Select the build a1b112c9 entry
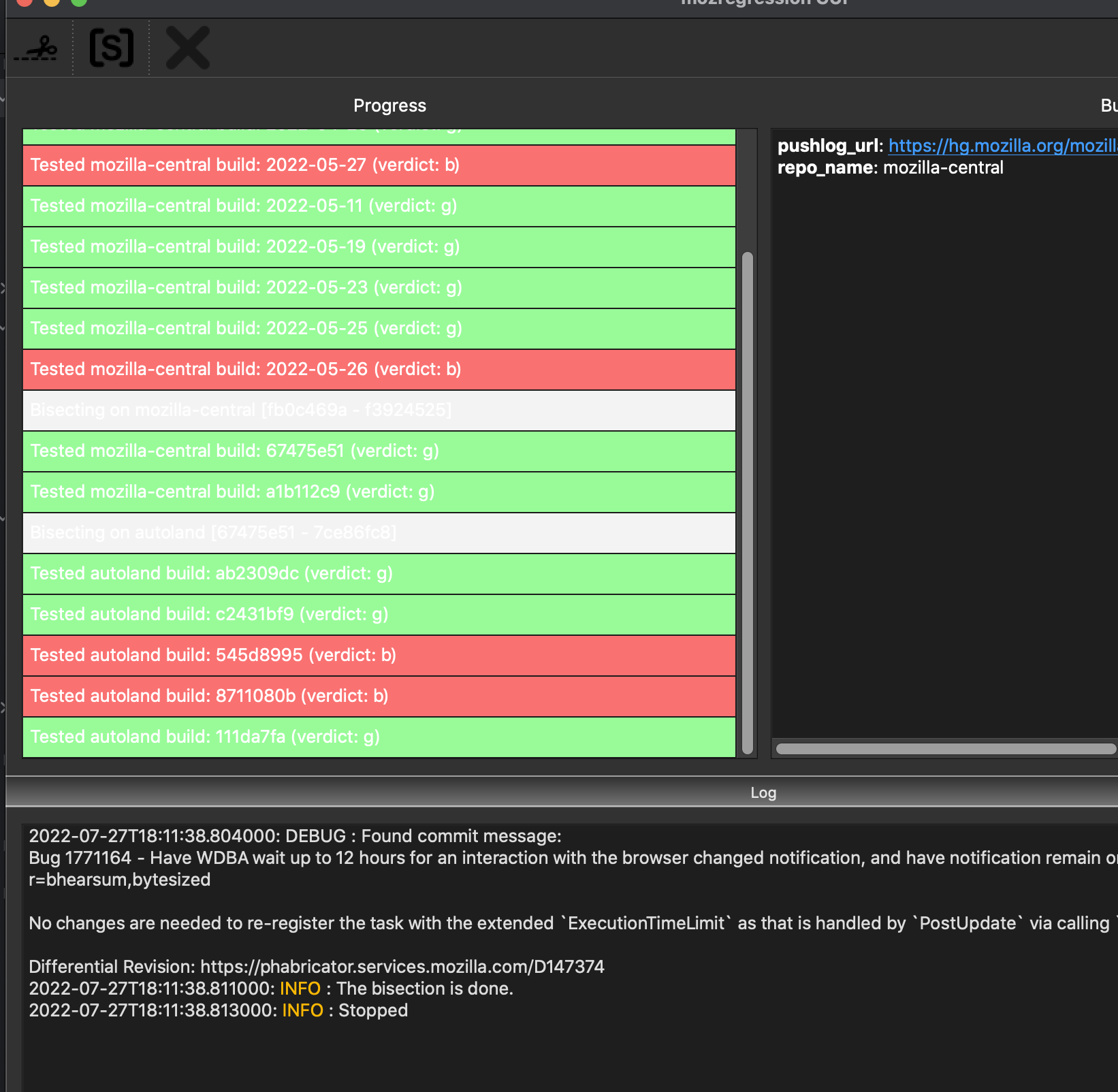1118x1092 pixels. pyautogui.click(x=379, y=492)
